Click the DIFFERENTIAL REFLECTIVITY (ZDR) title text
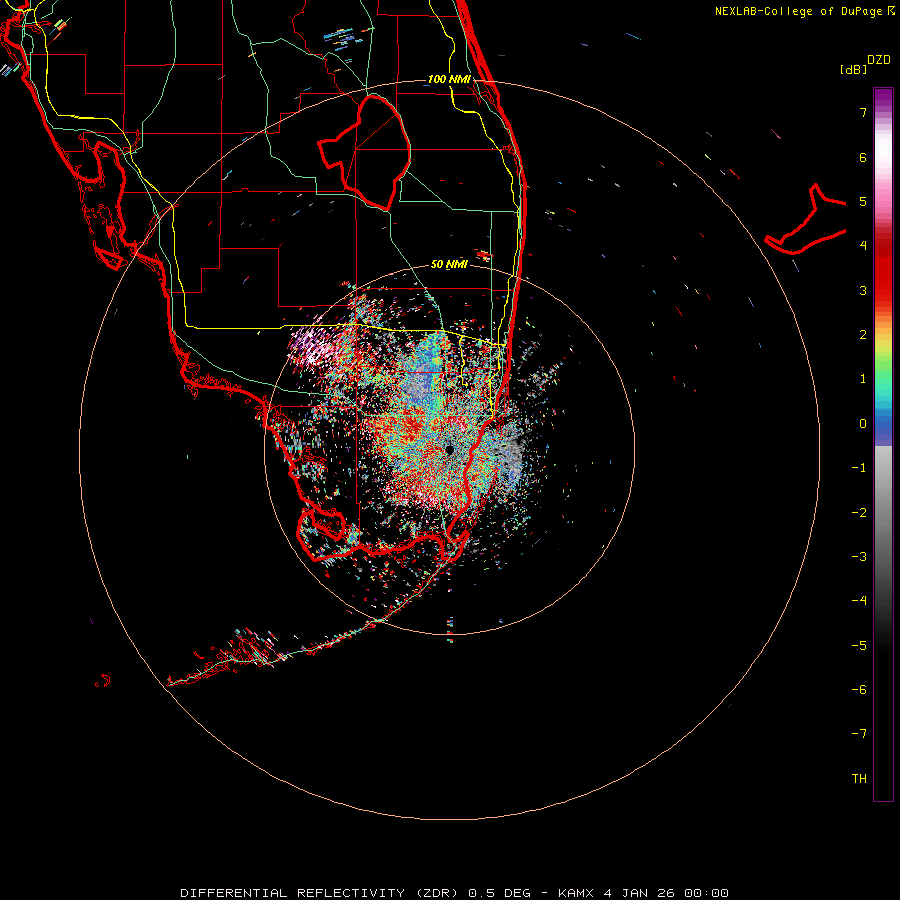 point(320,893)
